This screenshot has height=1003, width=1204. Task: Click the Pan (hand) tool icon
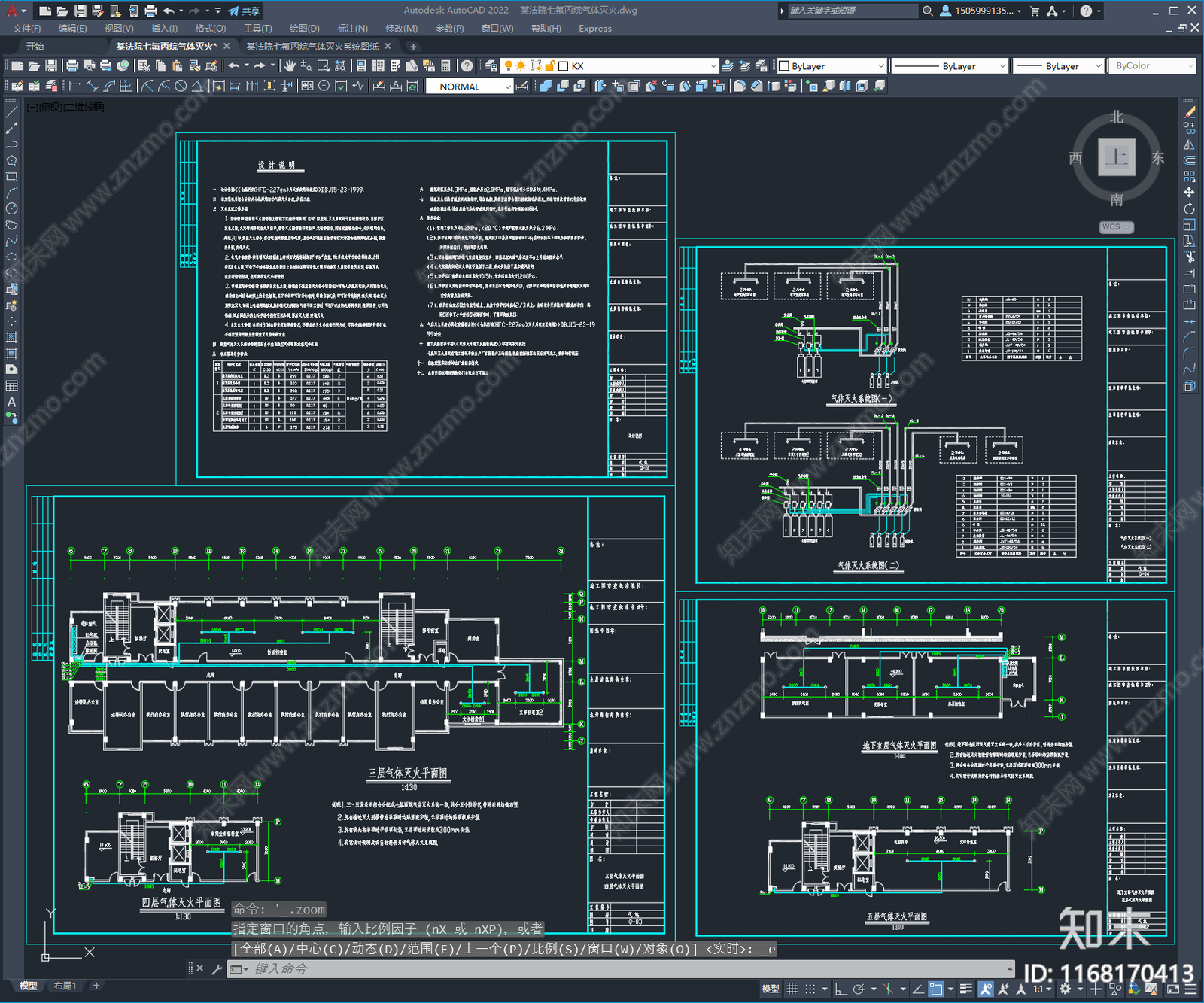coord(290,66)
